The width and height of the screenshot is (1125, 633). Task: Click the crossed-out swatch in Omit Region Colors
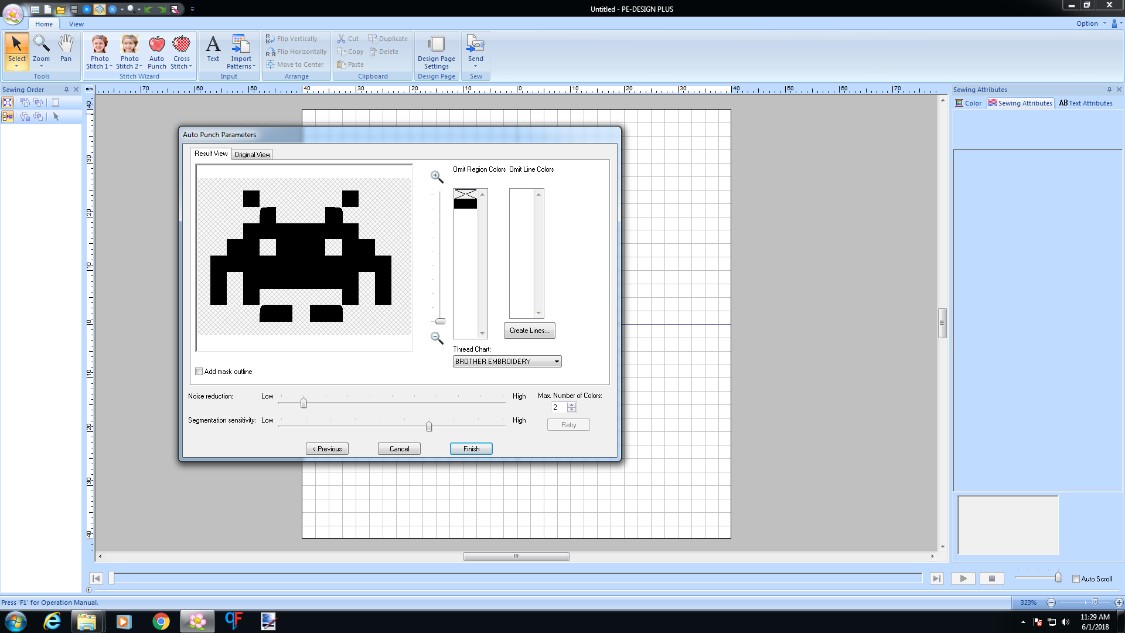(x=465, y=194)
